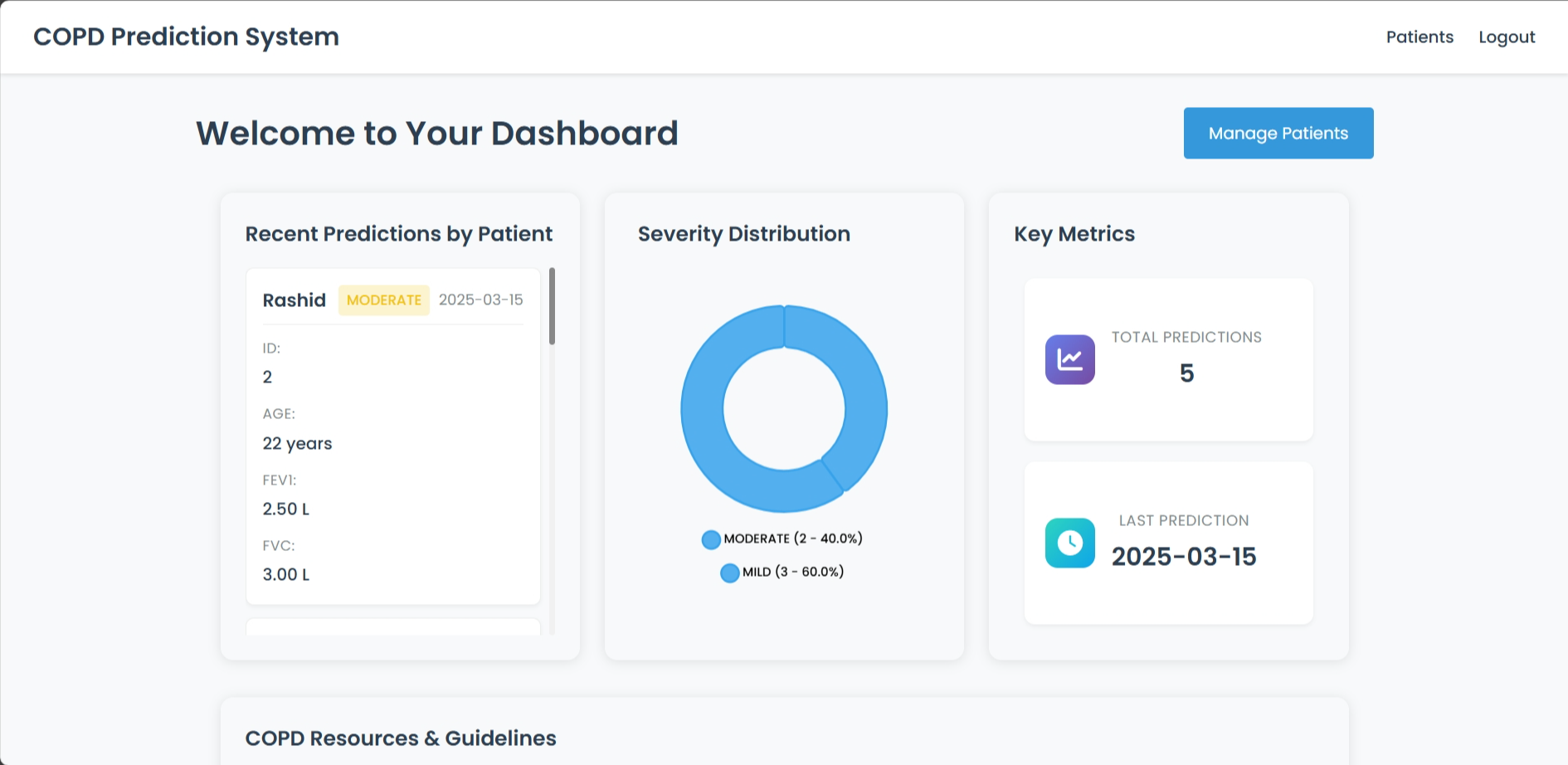
Task: Click the FEV1 value 2.50 L
Action: tap(286, 509)
